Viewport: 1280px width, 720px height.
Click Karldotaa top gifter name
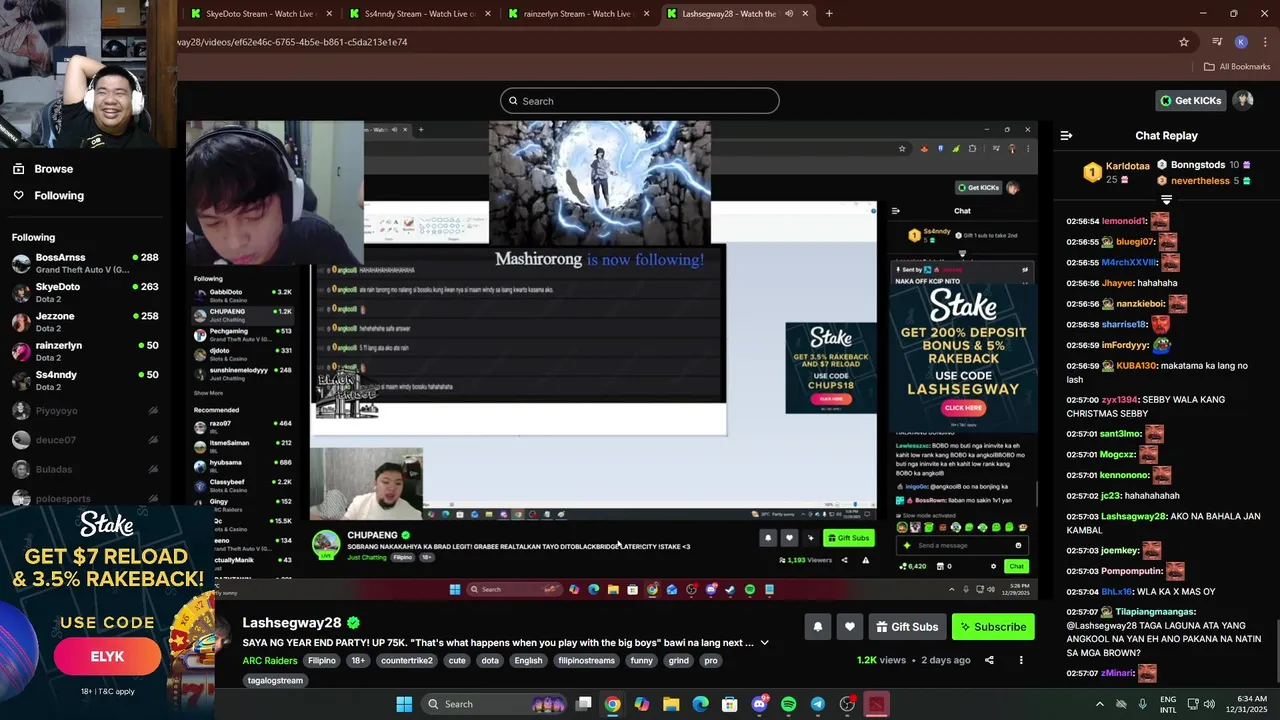coord(1127,166)
